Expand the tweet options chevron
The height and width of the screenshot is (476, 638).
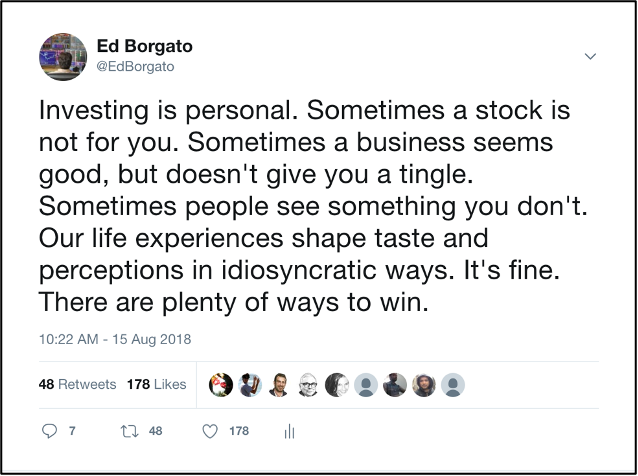(x=590, y=56)
